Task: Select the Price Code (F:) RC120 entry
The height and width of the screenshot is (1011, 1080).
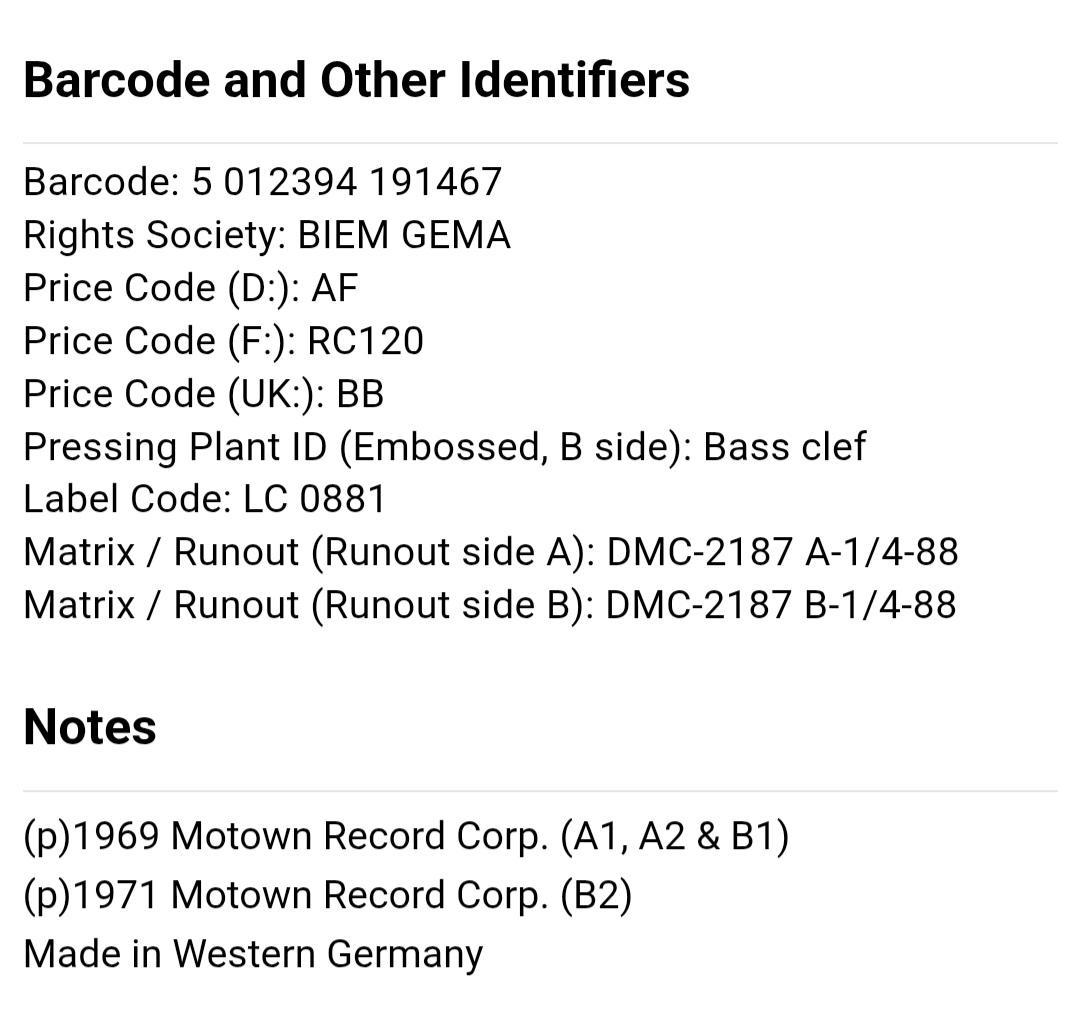Action: [x=224, y=341]
